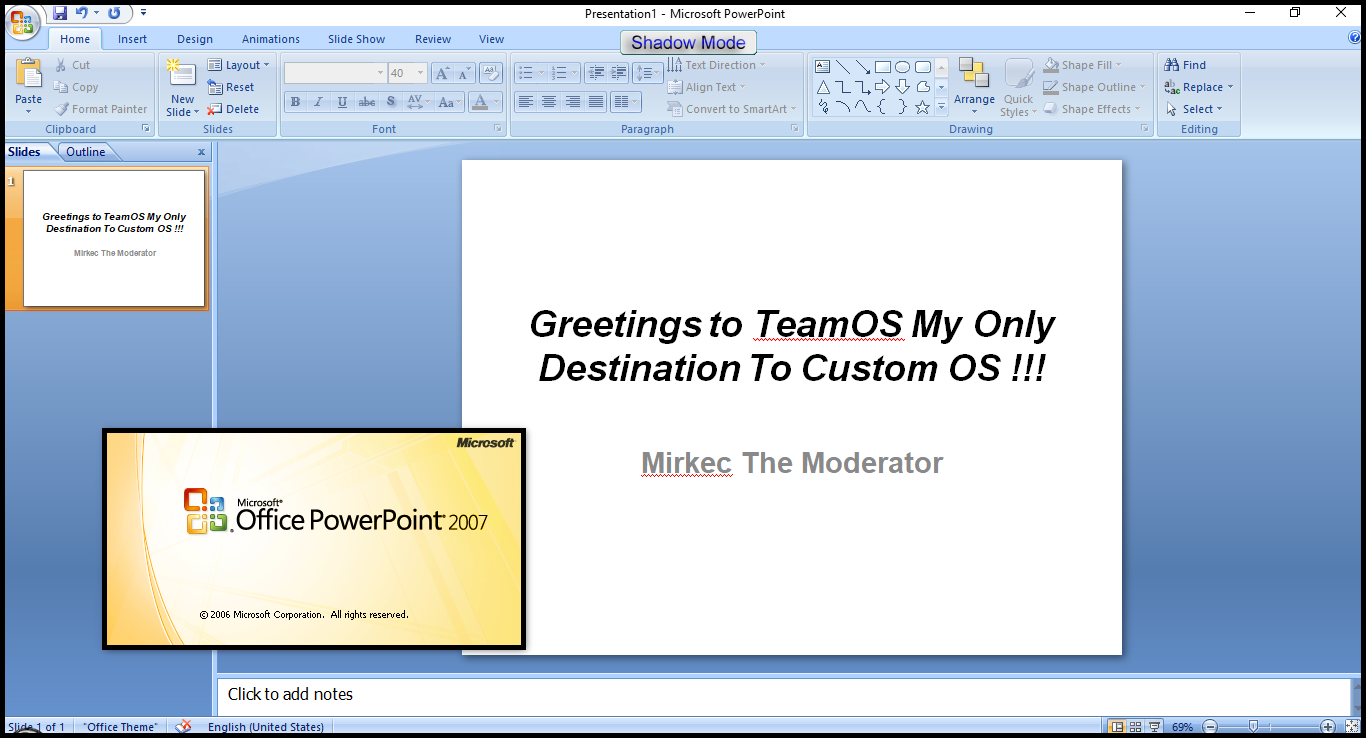This screenshot has width=1366, height=738.
Task: Run spelling check from status bar
Action: coord(183,727)
